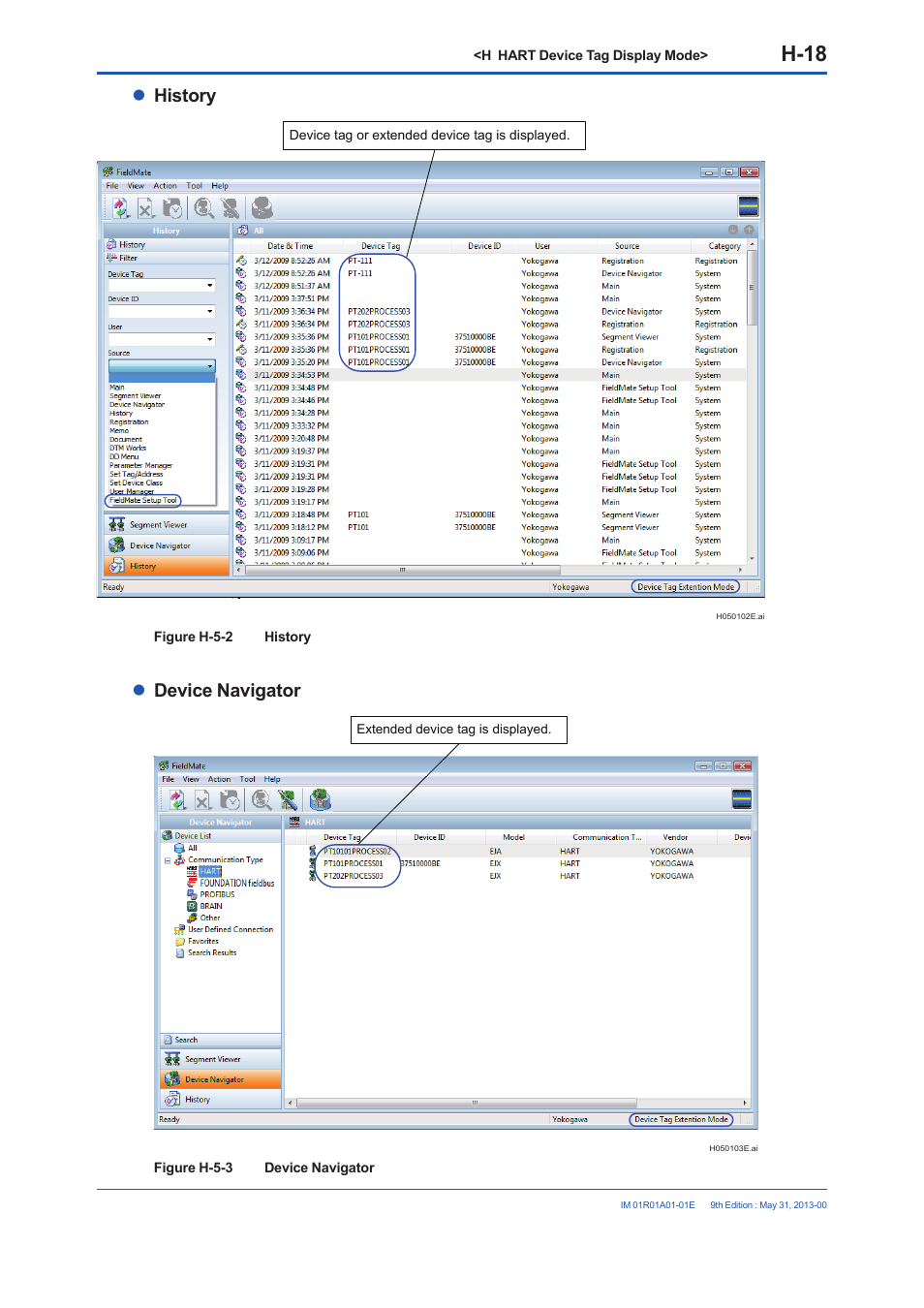924x1308 pixels.
Task: Click the magnifier search icon in History window toolbar
Action: pos(203,207)
